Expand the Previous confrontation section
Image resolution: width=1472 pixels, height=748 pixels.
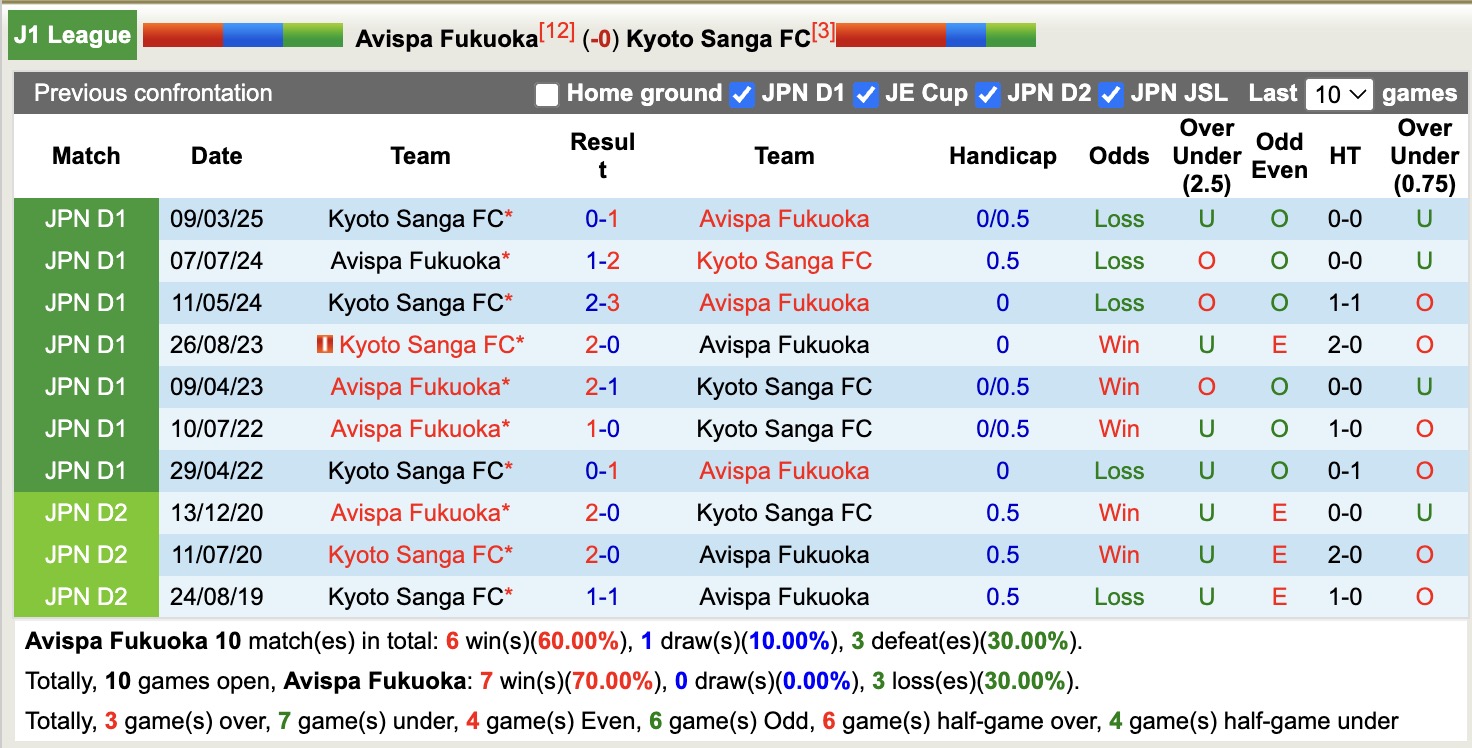pos(153,93)
